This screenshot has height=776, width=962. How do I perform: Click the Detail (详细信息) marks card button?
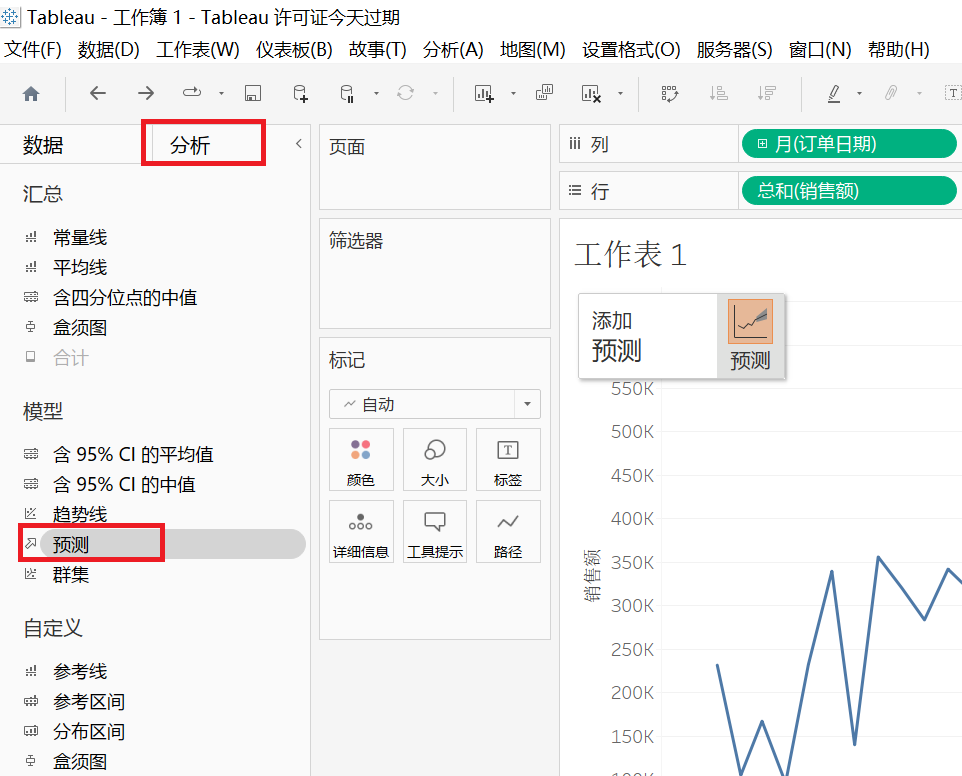point(361,532)
